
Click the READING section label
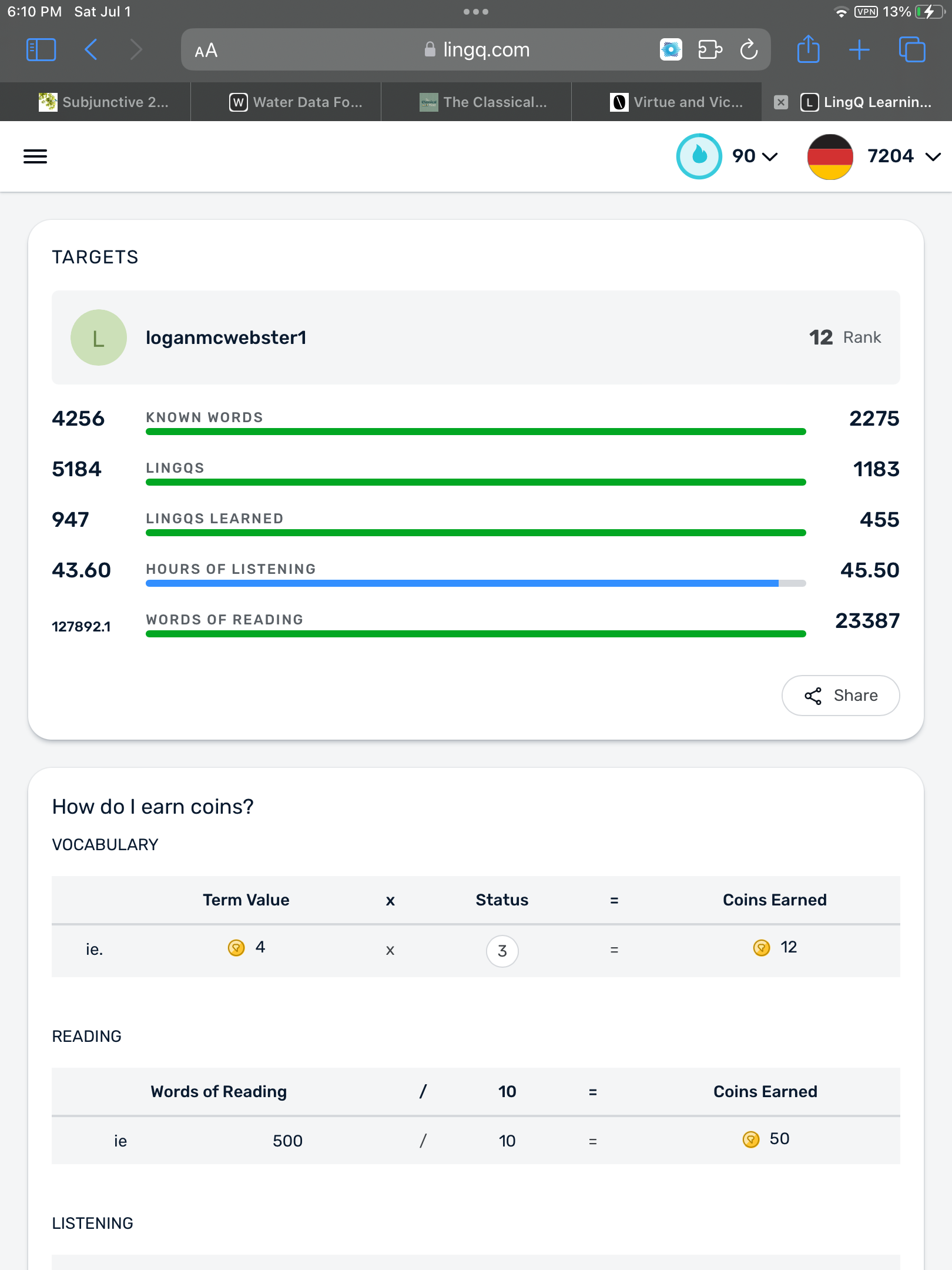[x=87, y=1037]
